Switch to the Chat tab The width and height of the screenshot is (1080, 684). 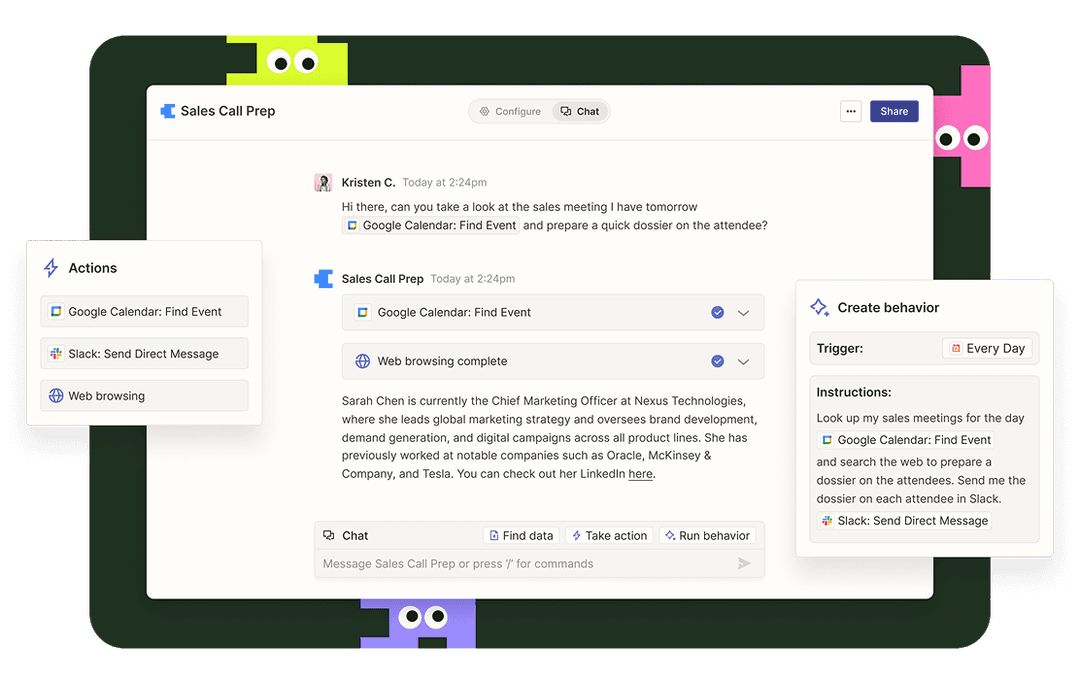click(580, 111)
